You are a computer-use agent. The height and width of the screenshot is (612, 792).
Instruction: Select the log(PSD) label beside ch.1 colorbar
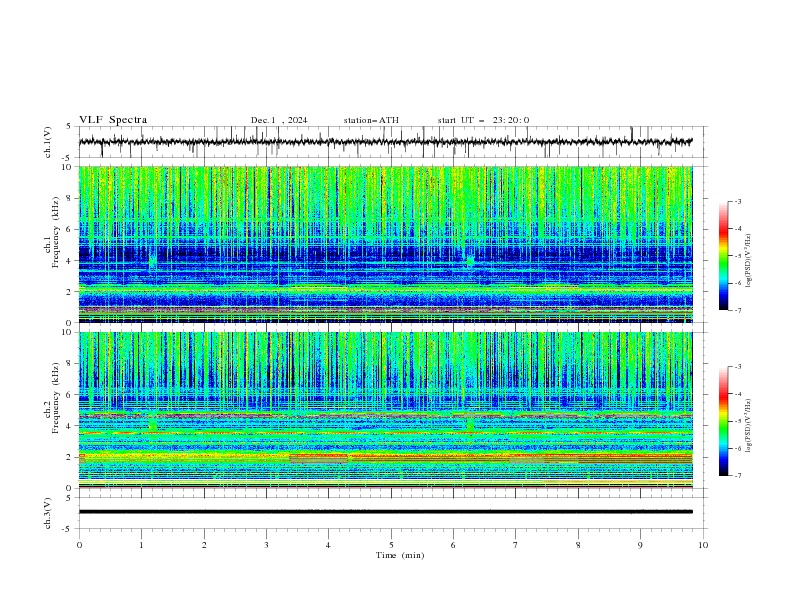click(748, 261)
